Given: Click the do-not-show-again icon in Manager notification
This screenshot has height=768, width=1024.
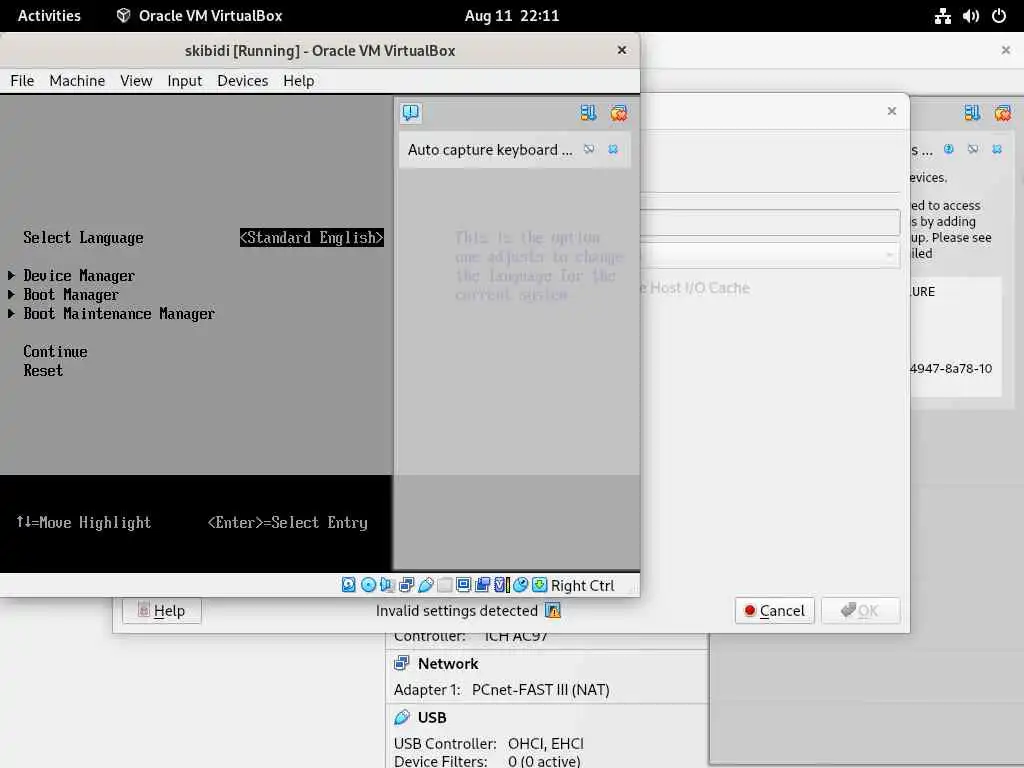Looking at the screenshot, I should [x=973, y=150].
